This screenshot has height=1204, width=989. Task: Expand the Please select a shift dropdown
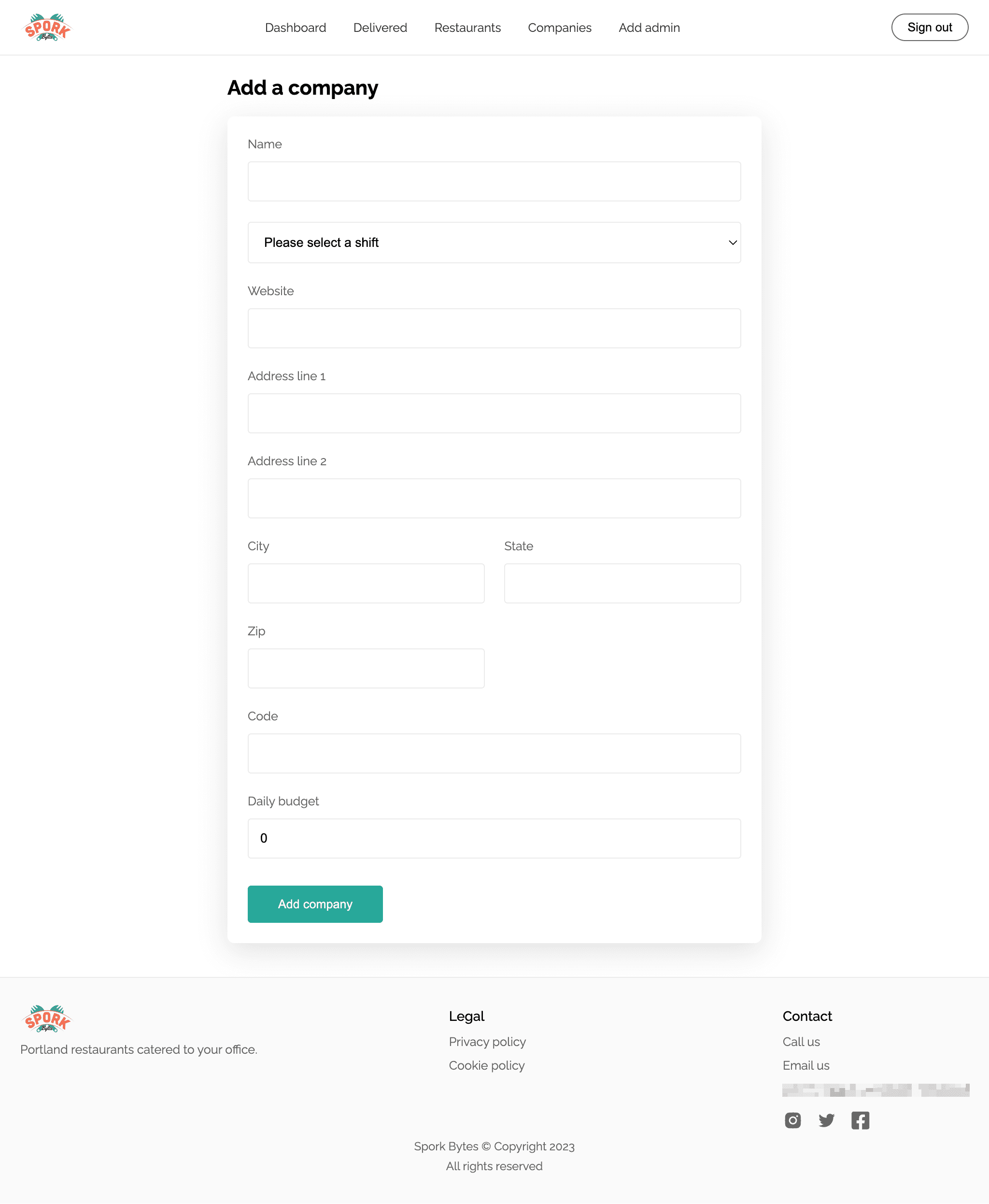coord(494,242)
